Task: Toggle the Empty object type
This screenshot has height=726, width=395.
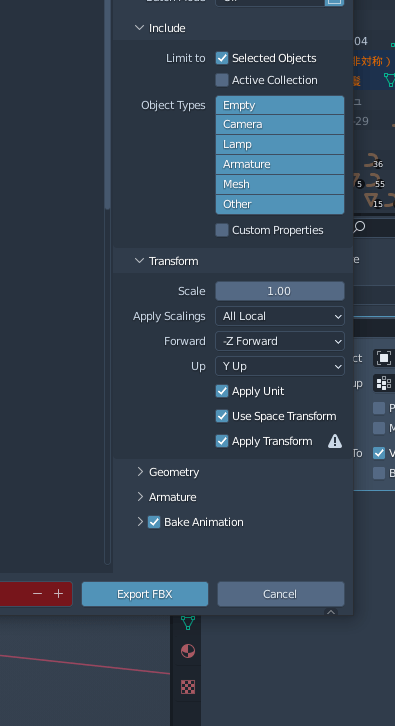Action: 280,105
